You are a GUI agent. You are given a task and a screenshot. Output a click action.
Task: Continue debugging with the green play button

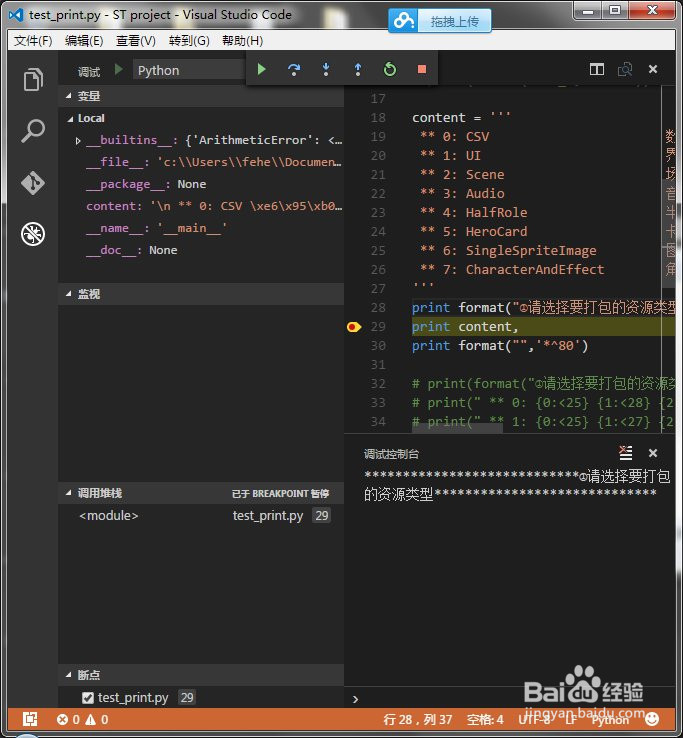point(262,70)
